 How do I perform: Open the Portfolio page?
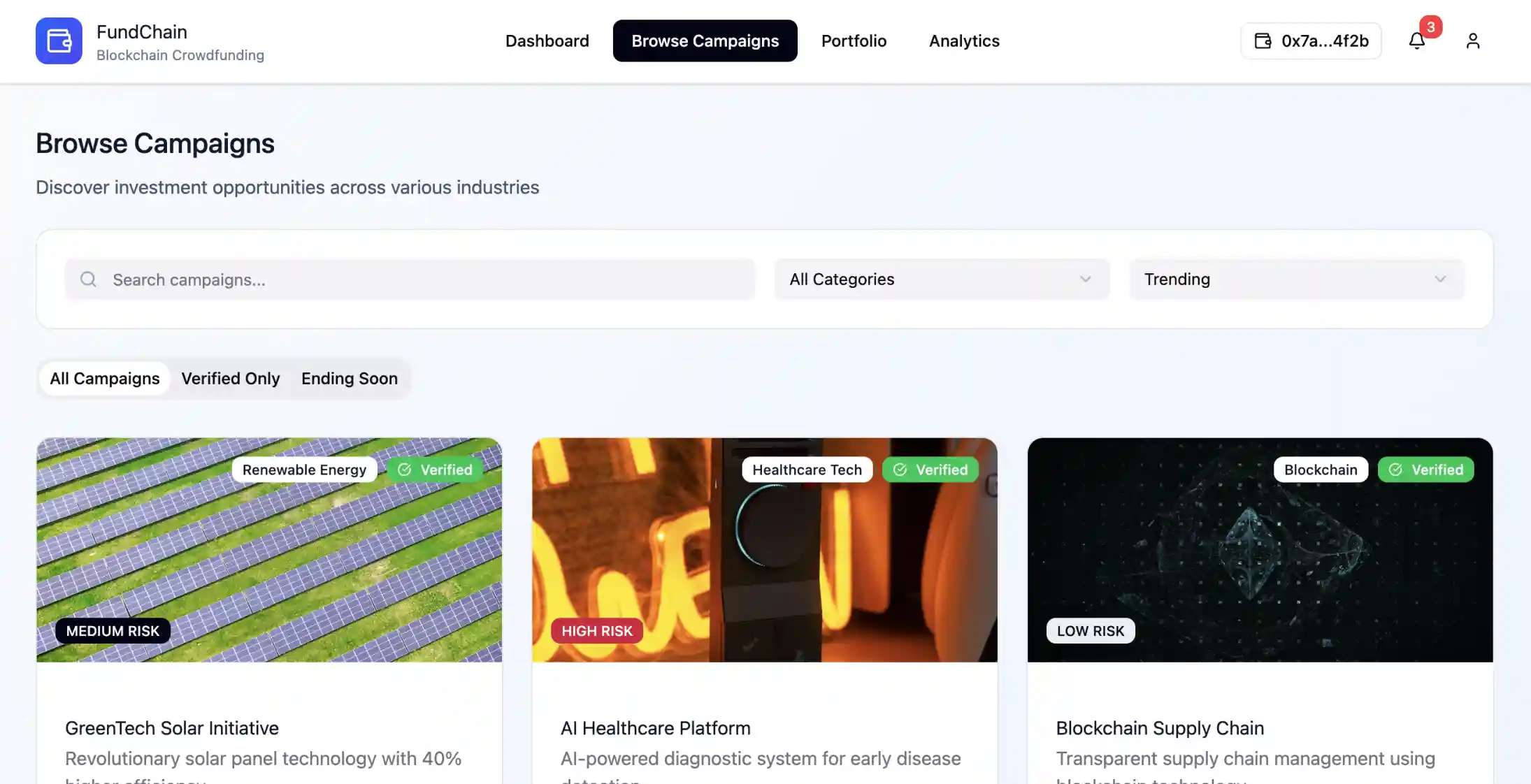coord(854,41)
